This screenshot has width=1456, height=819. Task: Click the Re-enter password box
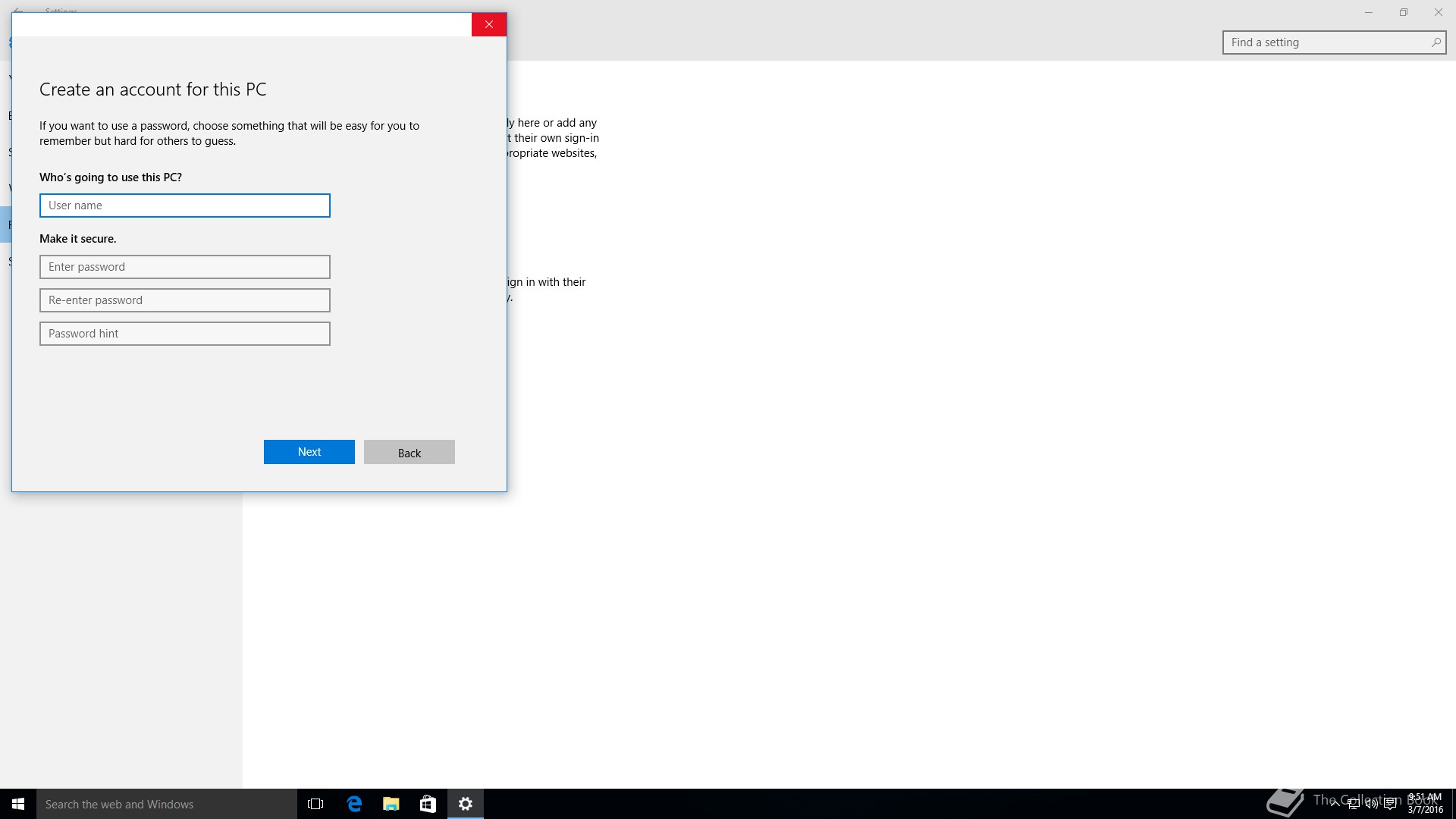[x=184, y=300]
